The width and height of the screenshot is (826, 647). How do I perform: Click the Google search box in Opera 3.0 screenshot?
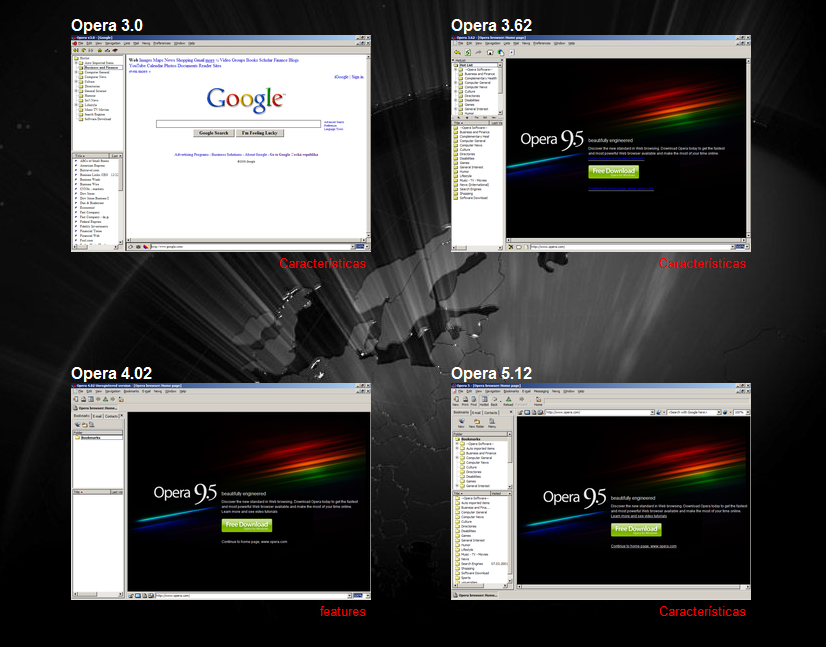[x=238, y=123]
